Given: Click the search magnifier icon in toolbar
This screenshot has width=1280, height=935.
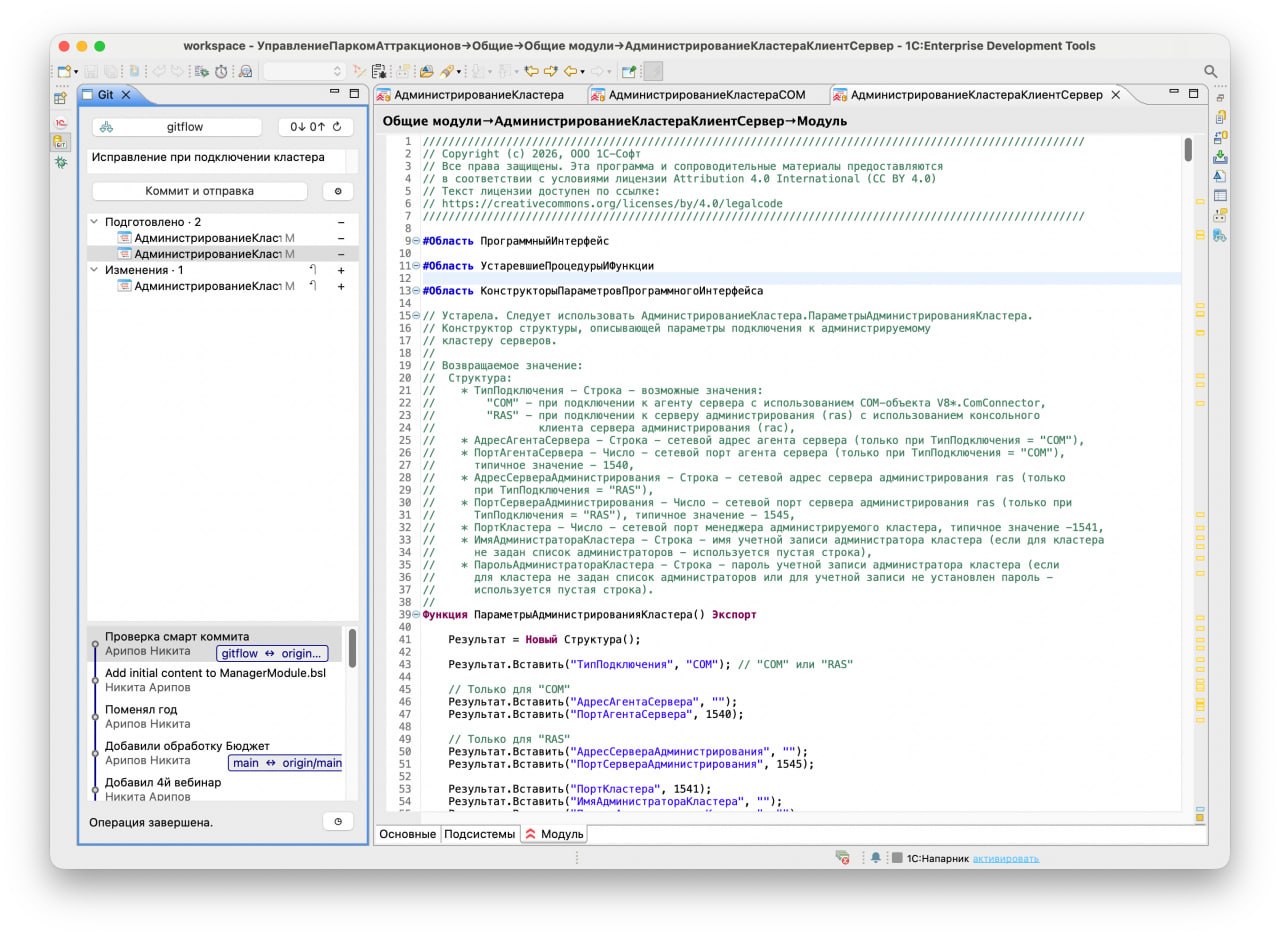Looking at the screenshot, I should pos(1210,71).
